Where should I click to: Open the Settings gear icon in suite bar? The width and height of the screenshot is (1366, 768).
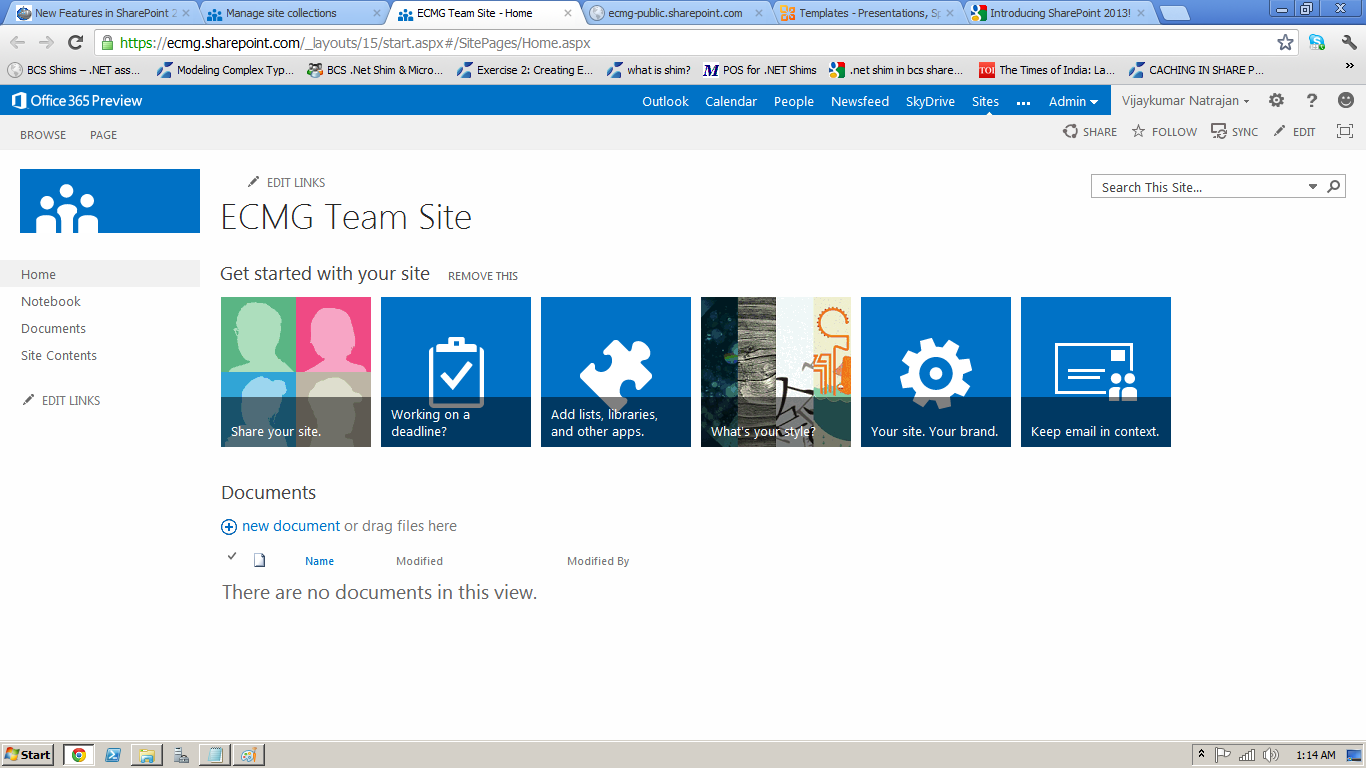[1276, 101]
